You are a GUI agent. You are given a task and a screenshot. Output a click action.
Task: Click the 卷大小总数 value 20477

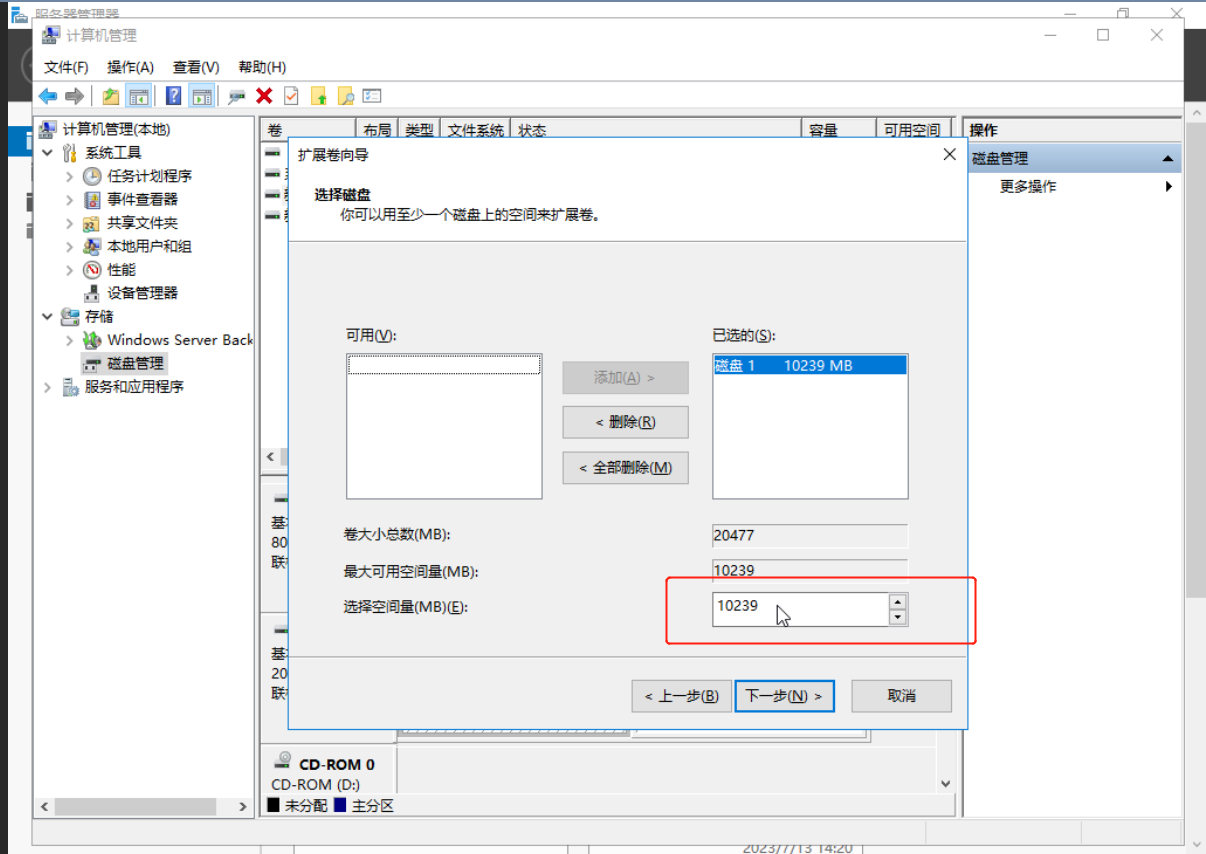[x=810, y=535]
